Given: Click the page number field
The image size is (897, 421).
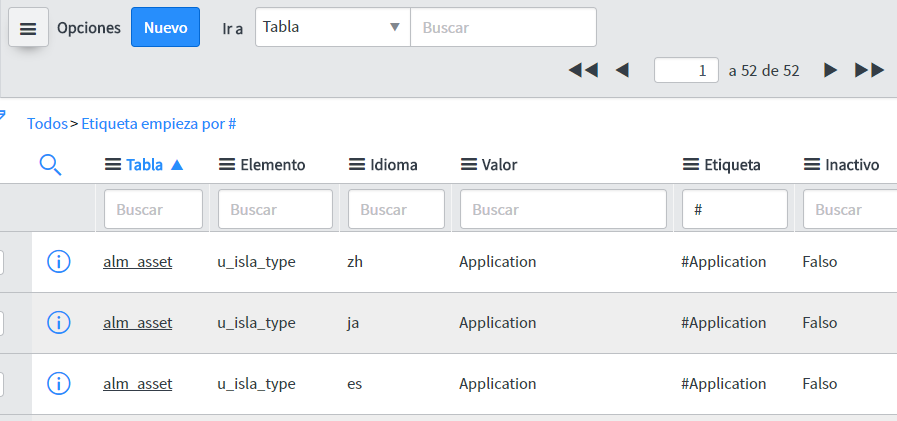Looking at the screenshot, I should pos(686,70).
